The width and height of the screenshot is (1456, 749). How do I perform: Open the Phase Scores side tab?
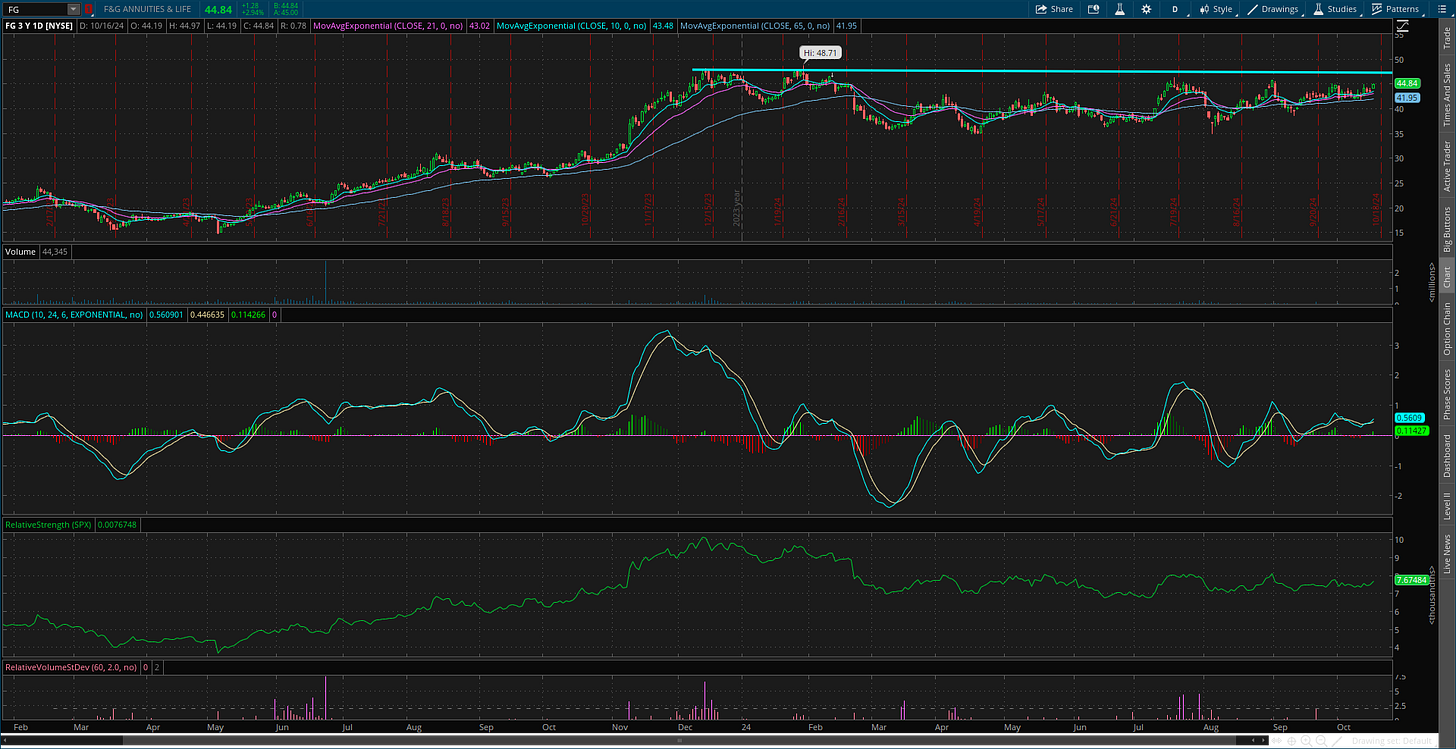coord(1447,393)
